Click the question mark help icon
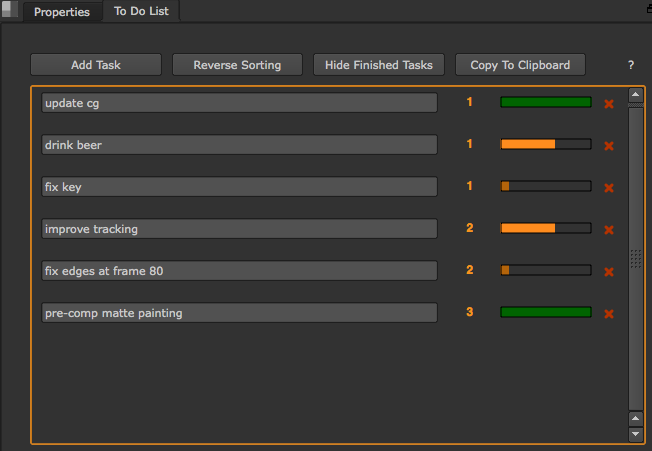Screen dimensions: 652x451 631,65
